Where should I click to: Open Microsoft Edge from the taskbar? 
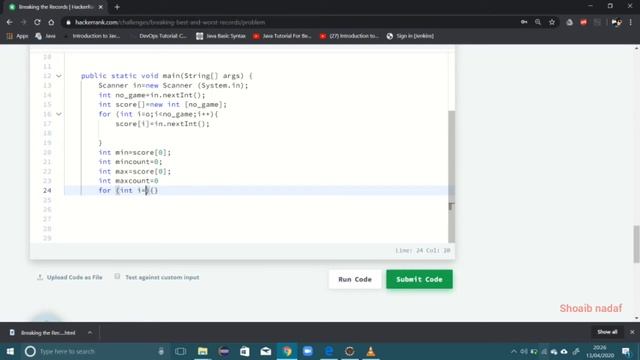[x=329, y=351]
